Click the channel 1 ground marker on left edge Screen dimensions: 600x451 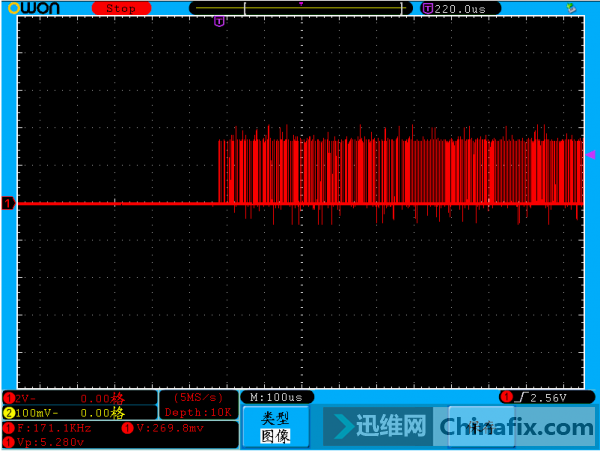point(8,204)
